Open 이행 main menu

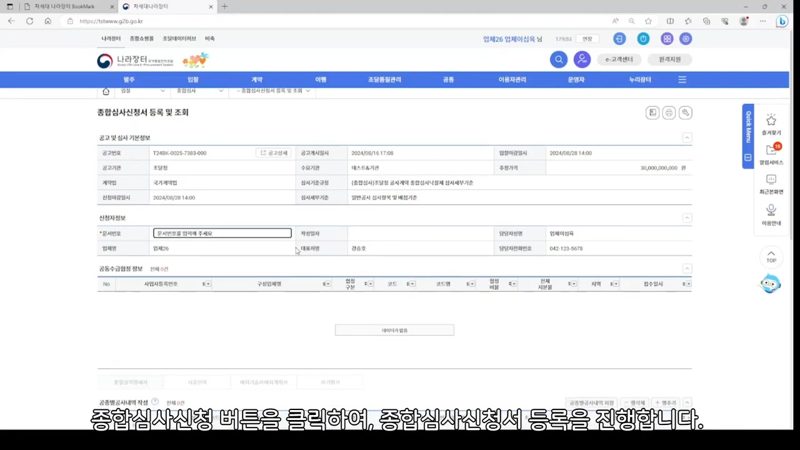(320, 80)
